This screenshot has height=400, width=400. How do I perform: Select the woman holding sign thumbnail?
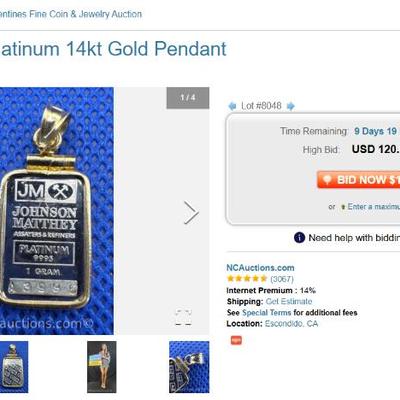tap(102, 367)
